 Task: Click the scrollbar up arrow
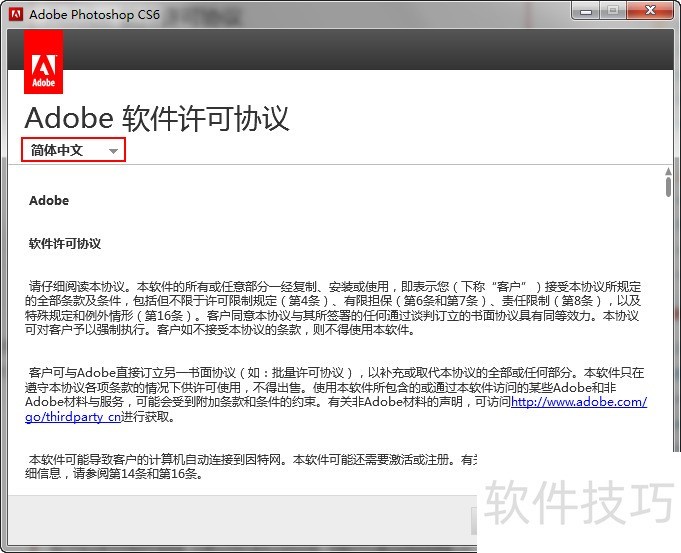click(x=668, y=171)
